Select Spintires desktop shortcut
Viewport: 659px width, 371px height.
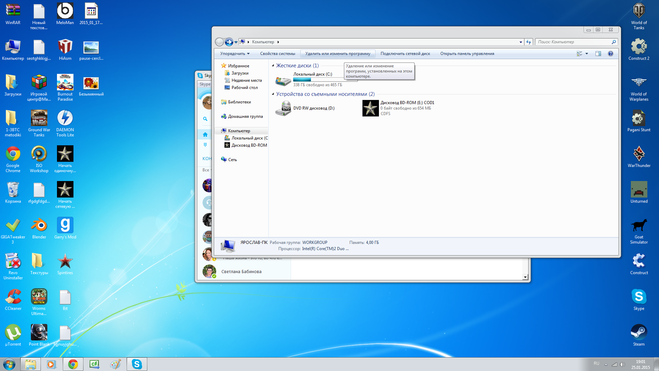click(65, 264)
